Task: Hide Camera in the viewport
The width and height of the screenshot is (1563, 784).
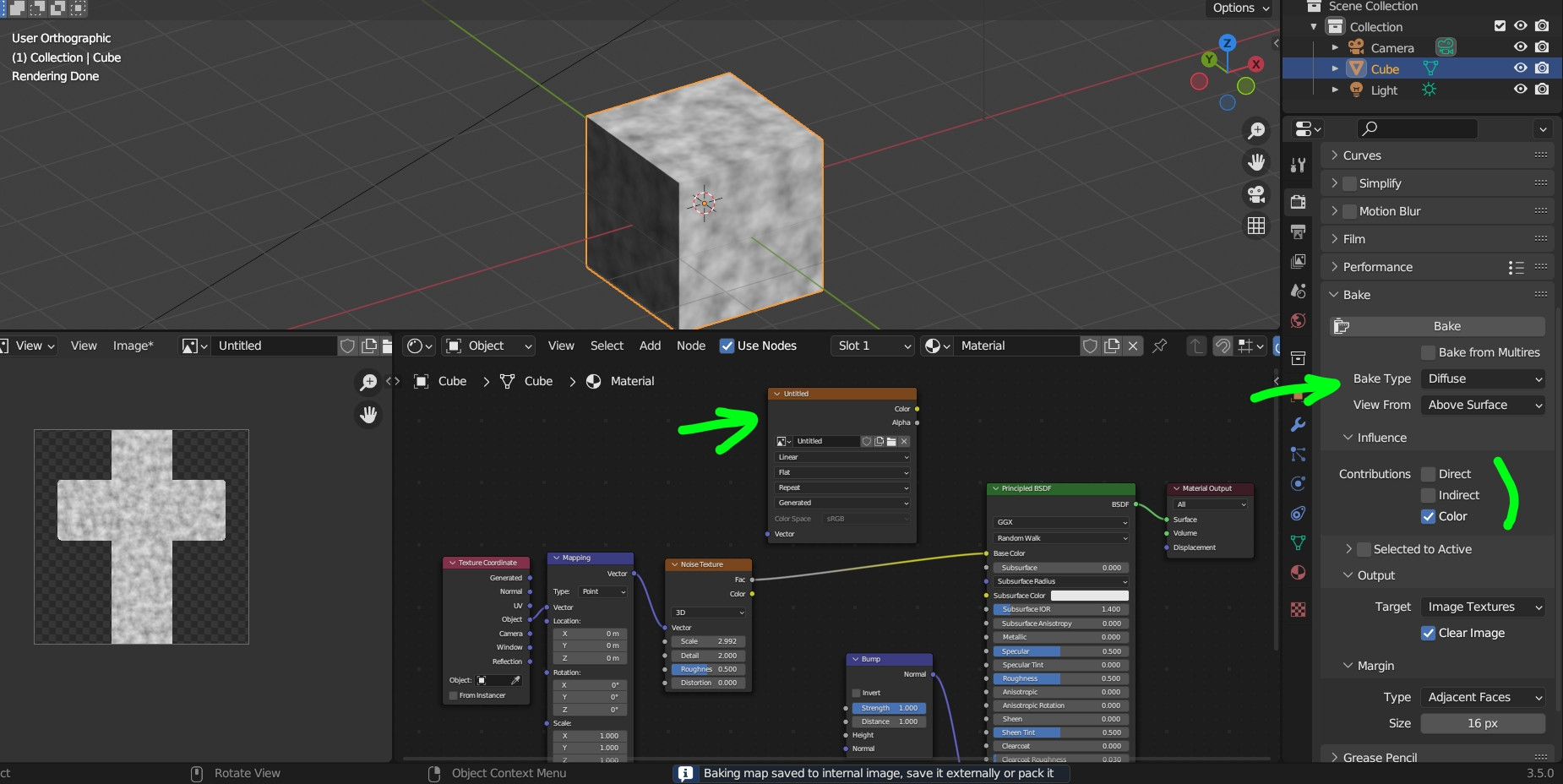Action: [x=1520, y=47]
